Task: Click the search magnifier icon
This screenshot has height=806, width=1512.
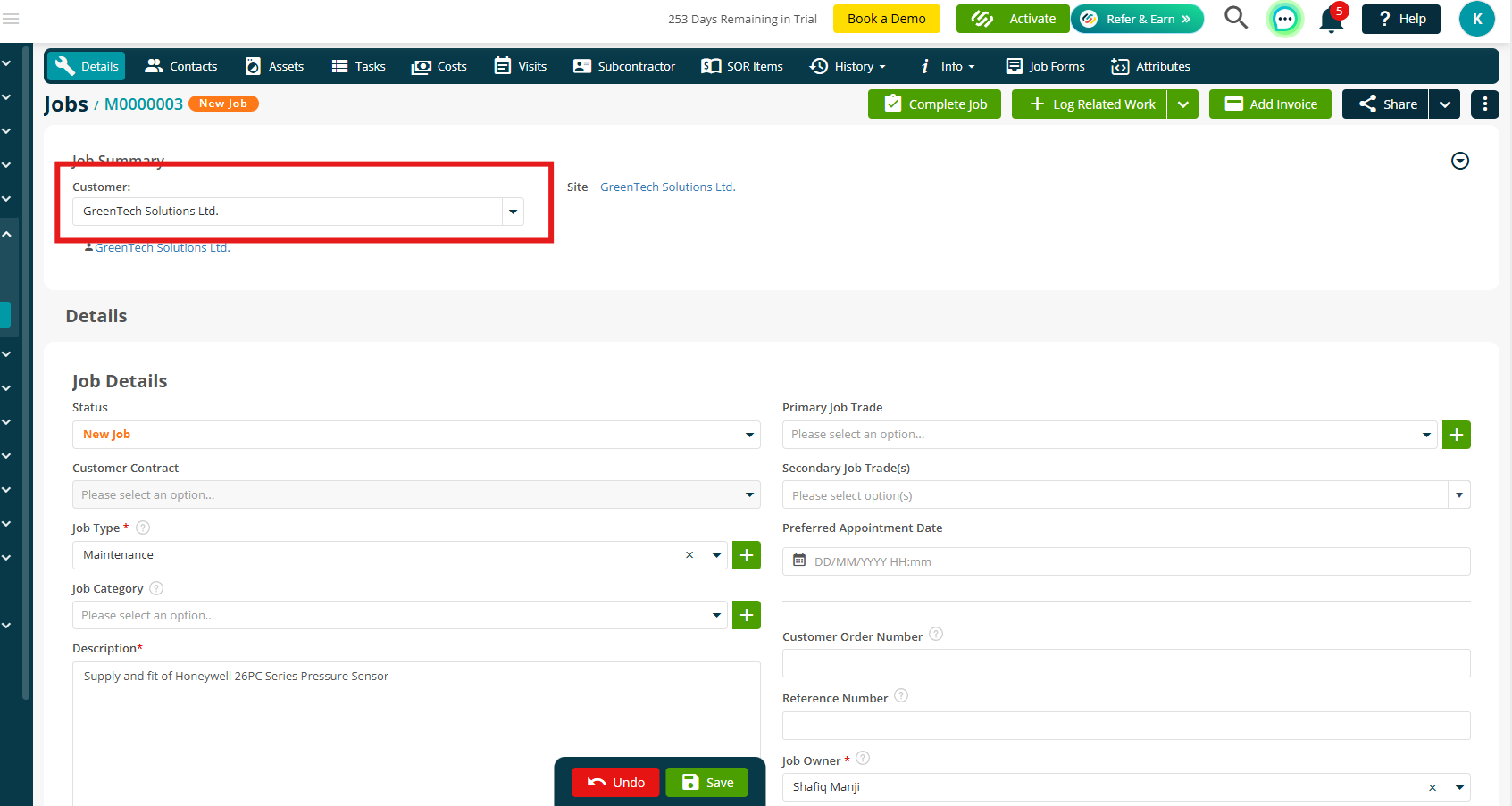Action: 1236,18
